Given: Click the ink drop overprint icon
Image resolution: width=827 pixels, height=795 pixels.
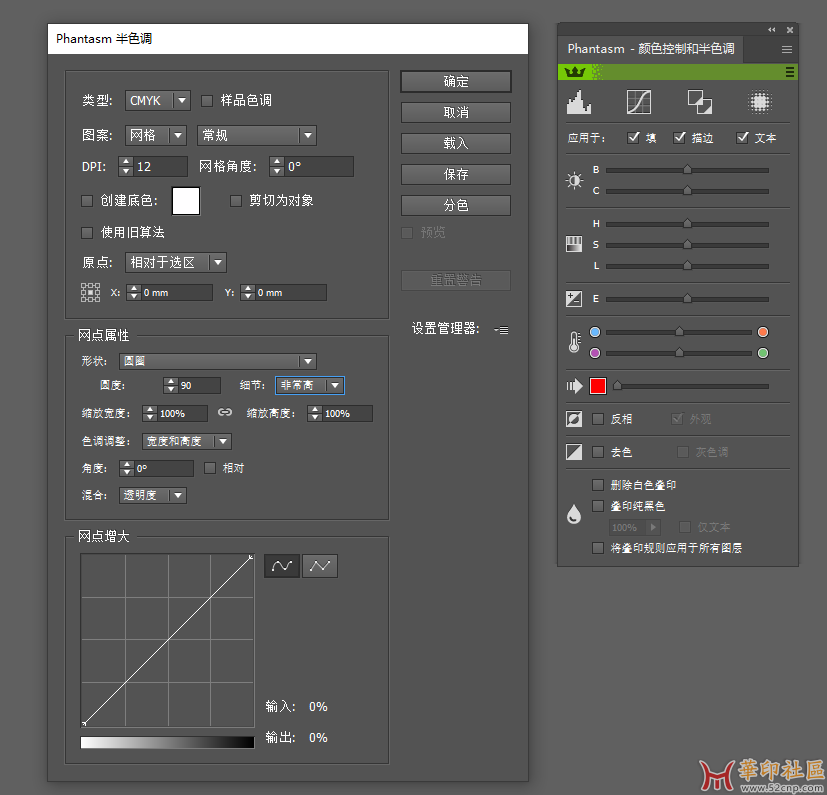Looking at the screenshot, I should [x=574, y=514].
